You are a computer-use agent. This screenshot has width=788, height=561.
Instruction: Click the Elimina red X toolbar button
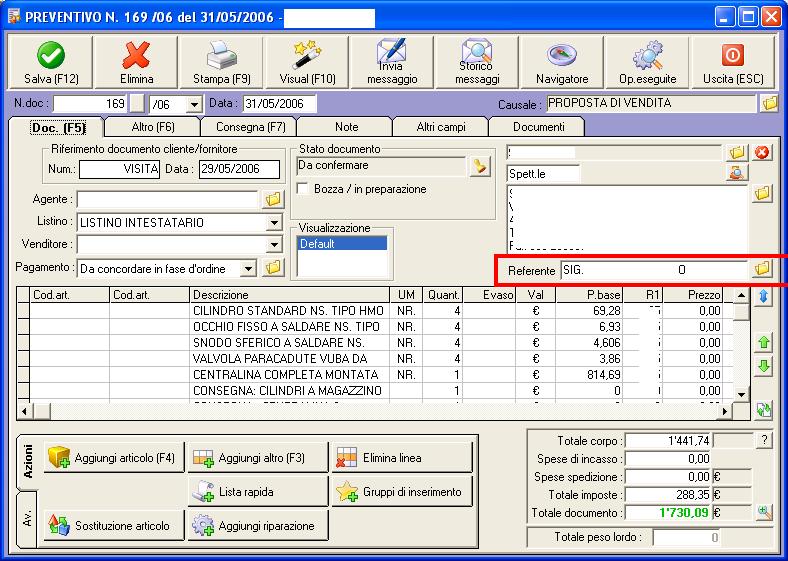(x=136, y=63)
